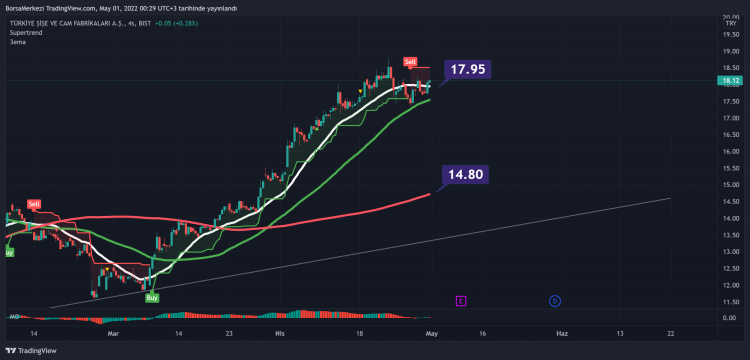Select the green Buy signal near March low

click(x=152, y=297)
